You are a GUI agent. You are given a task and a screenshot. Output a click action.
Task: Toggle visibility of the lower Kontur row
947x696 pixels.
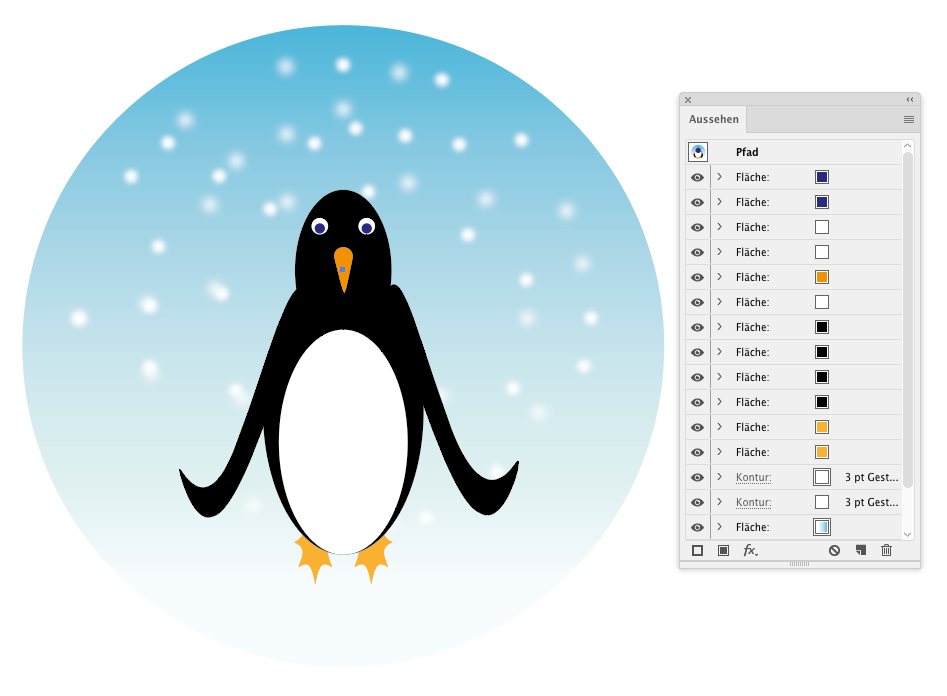pos(698,503)
